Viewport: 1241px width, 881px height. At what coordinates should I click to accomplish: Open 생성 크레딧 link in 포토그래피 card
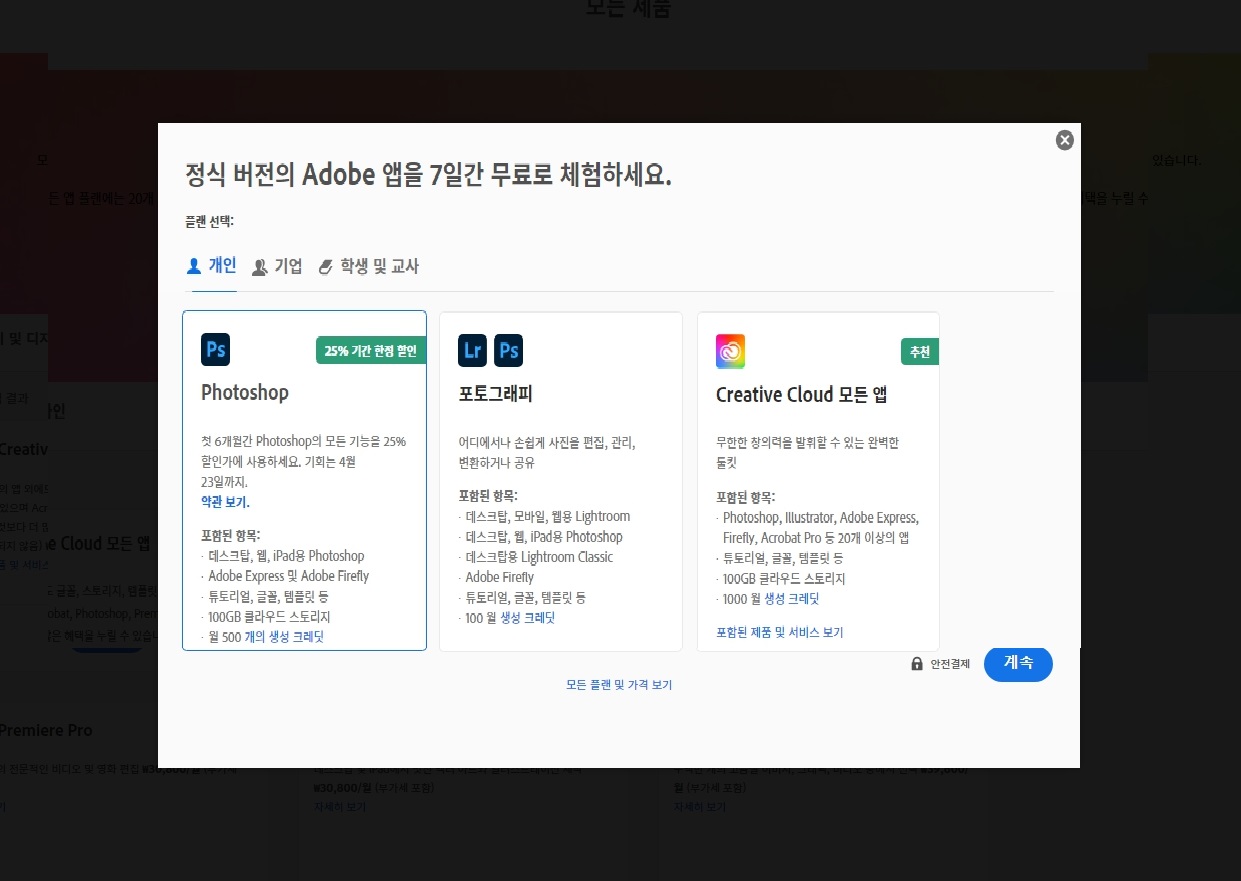[527, 618]
